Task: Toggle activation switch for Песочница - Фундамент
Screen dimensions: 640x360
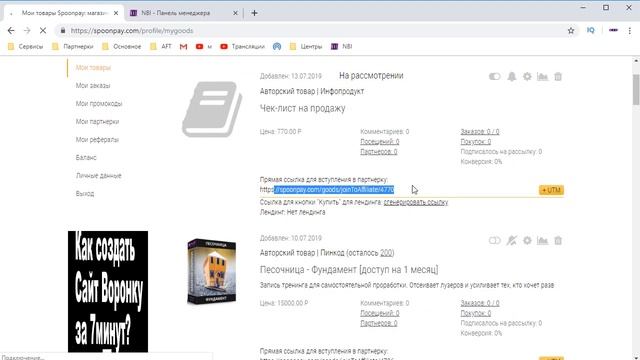Action: [x=494, y=240]
